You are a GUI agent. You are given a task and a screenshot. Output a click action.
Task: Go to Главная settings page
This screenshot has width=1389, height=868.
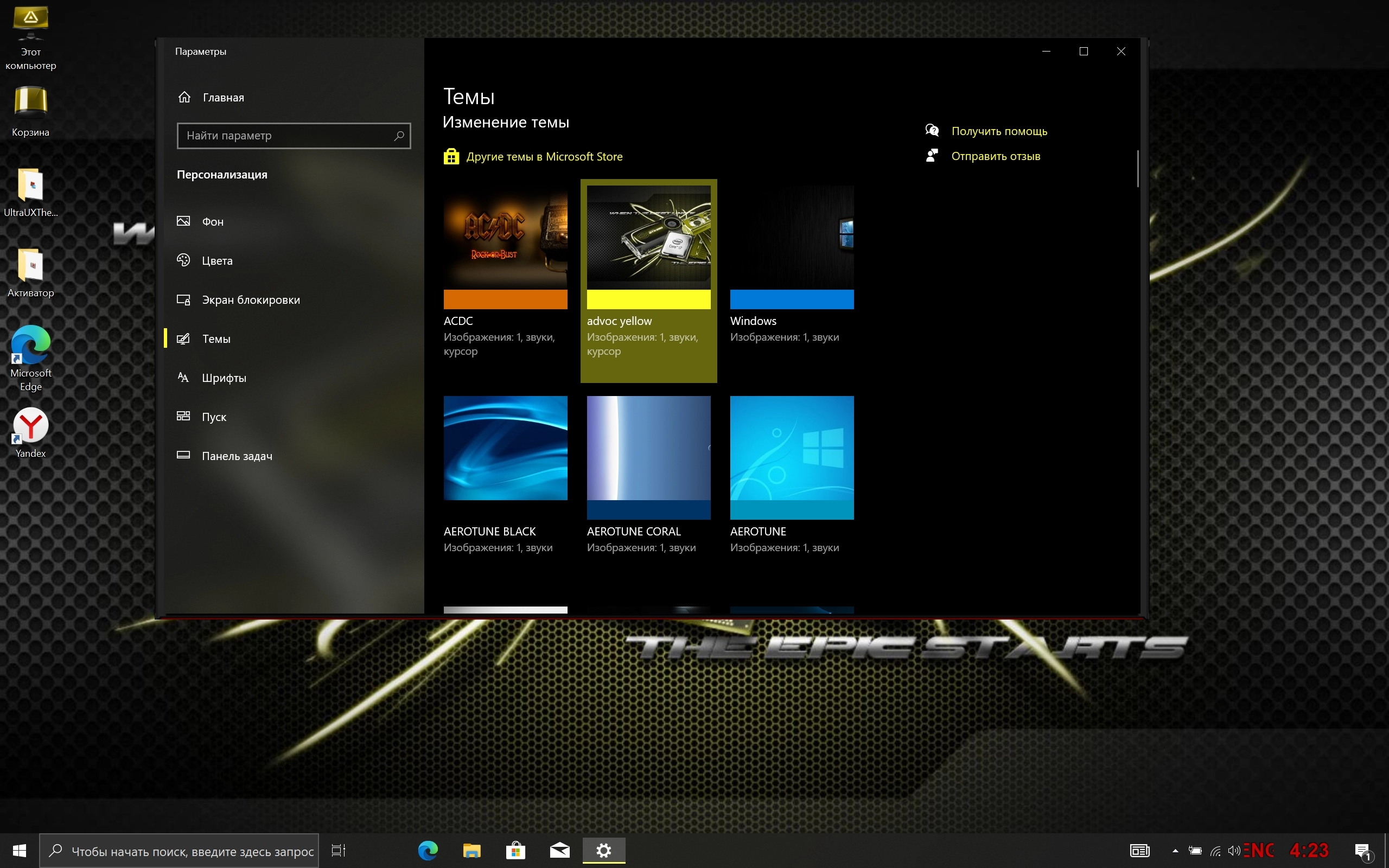(x=224, y=98)
